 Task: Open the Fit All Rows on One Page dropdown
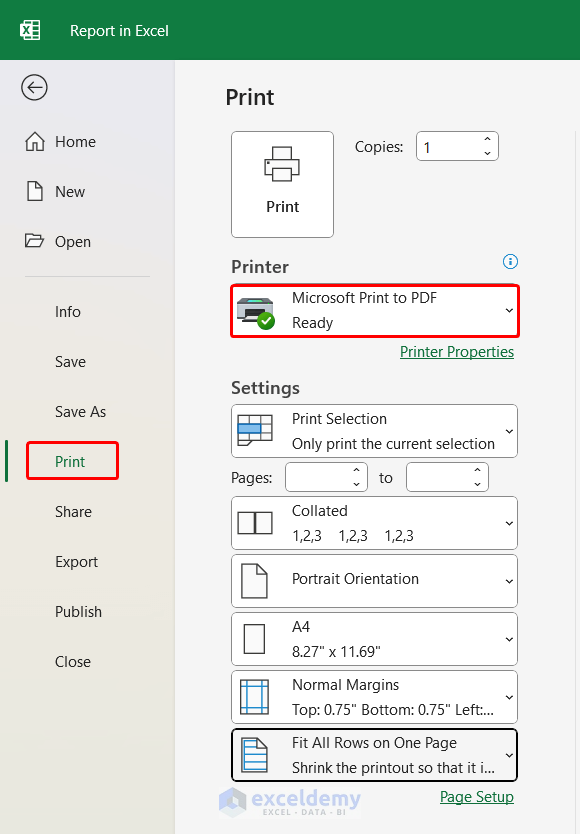click(375, 755)
